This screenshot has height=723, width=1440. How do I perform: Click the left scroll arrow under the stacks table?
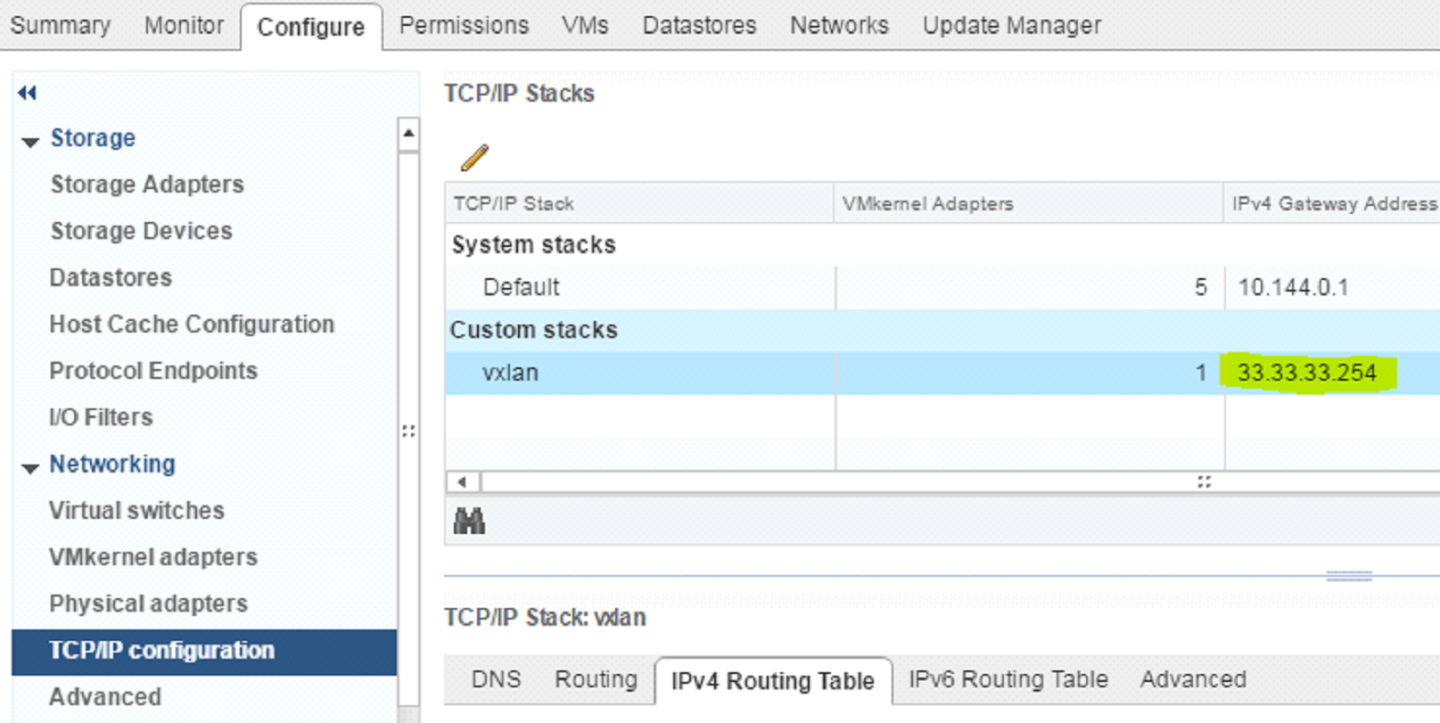(462, 481)
